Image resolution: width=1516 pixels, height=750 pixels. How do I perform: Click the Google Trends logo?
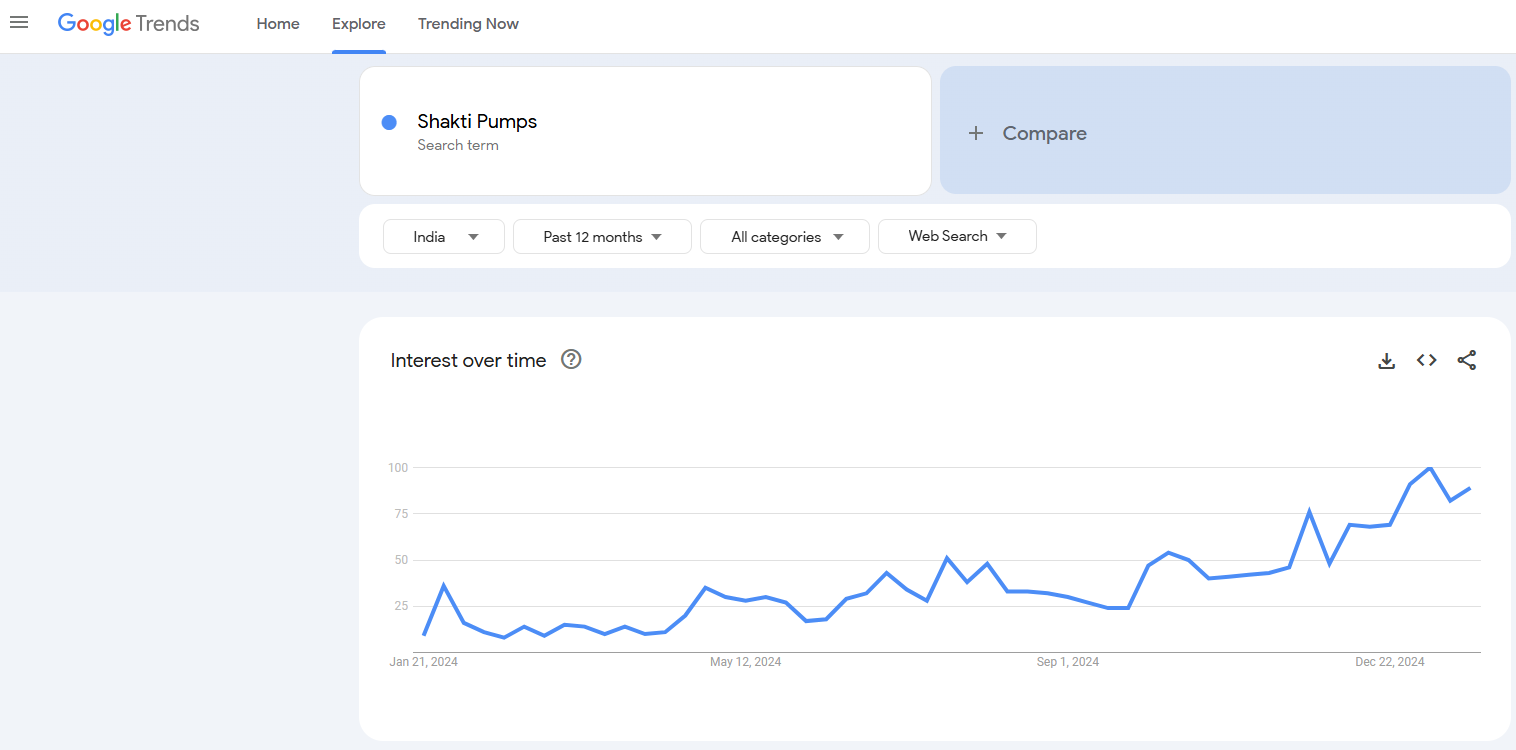129,24
